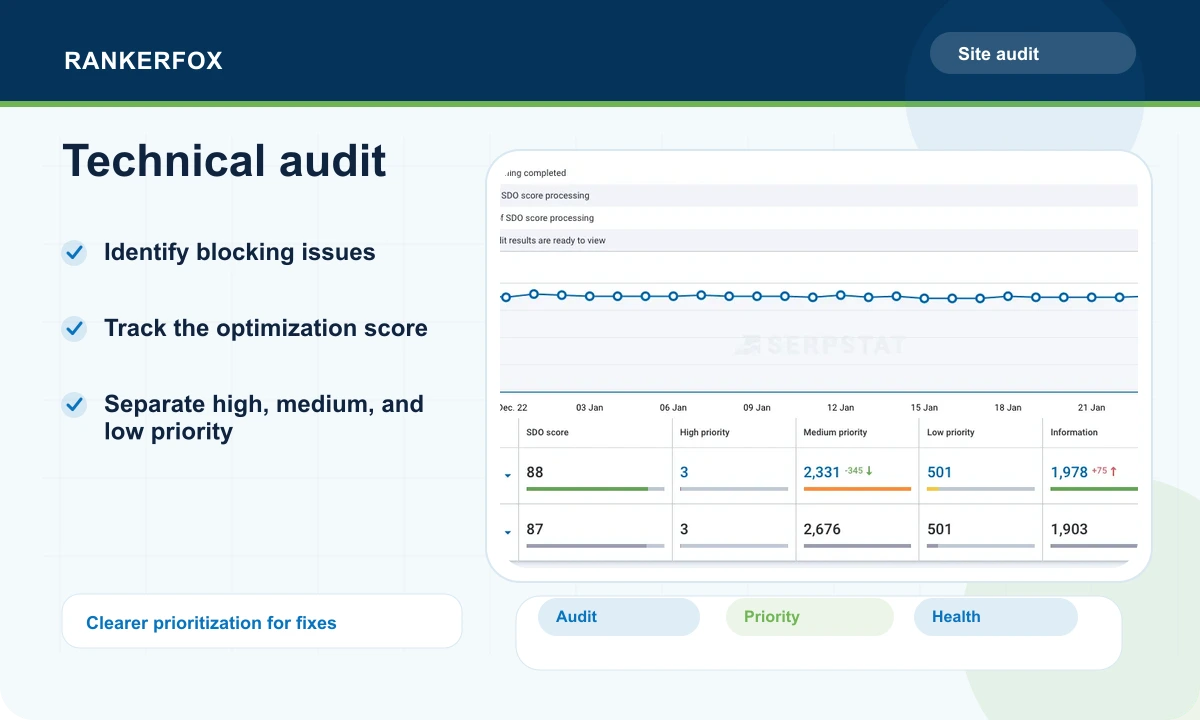Select the Audit tag

pos(619,617)
